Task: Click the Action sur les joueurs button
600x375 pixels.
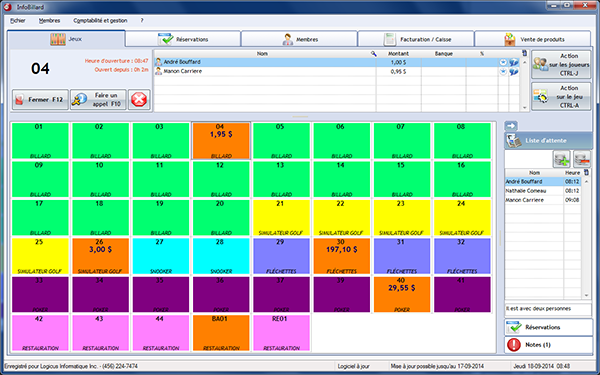Action: 561,64
